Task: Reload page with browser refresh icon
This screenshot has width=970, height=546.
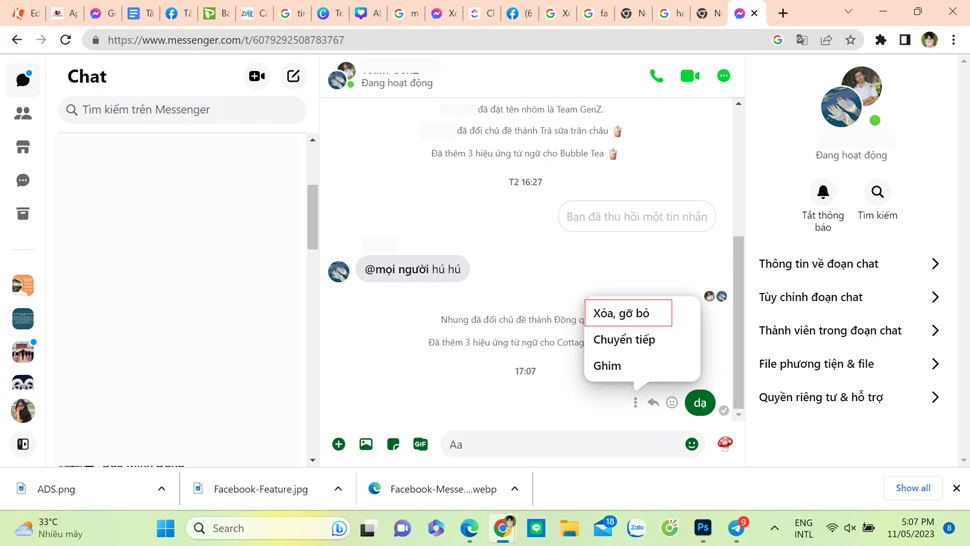Action: [x=65, y=40]
